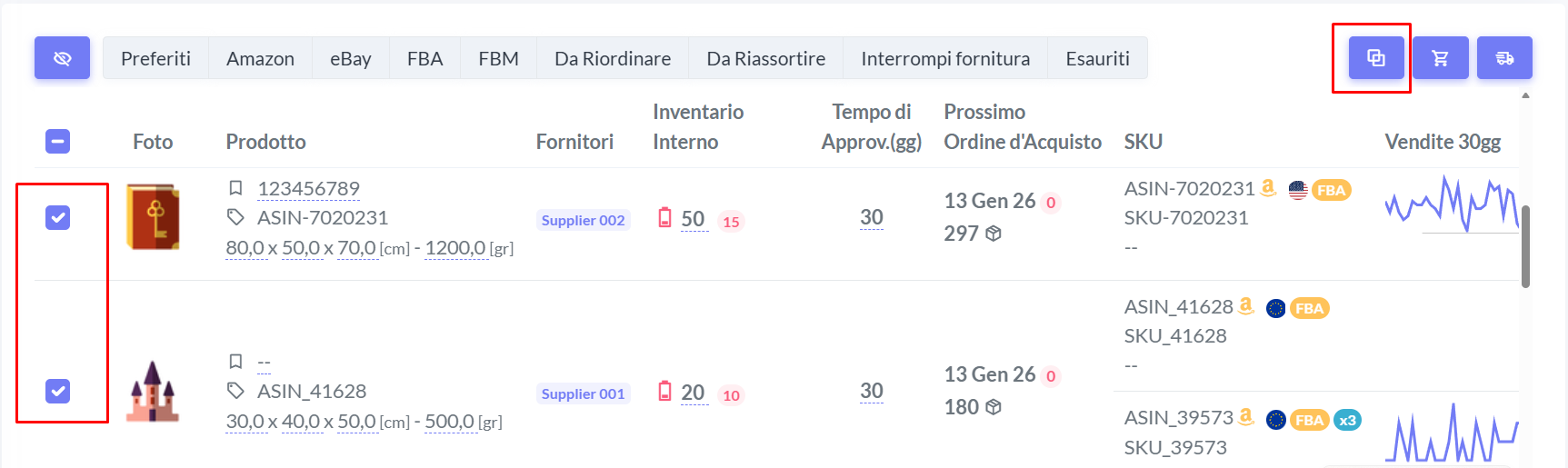1568x468 pixels.
Task: Click the bookmark icon beside 123456789
Action: (x=235, y=188)
